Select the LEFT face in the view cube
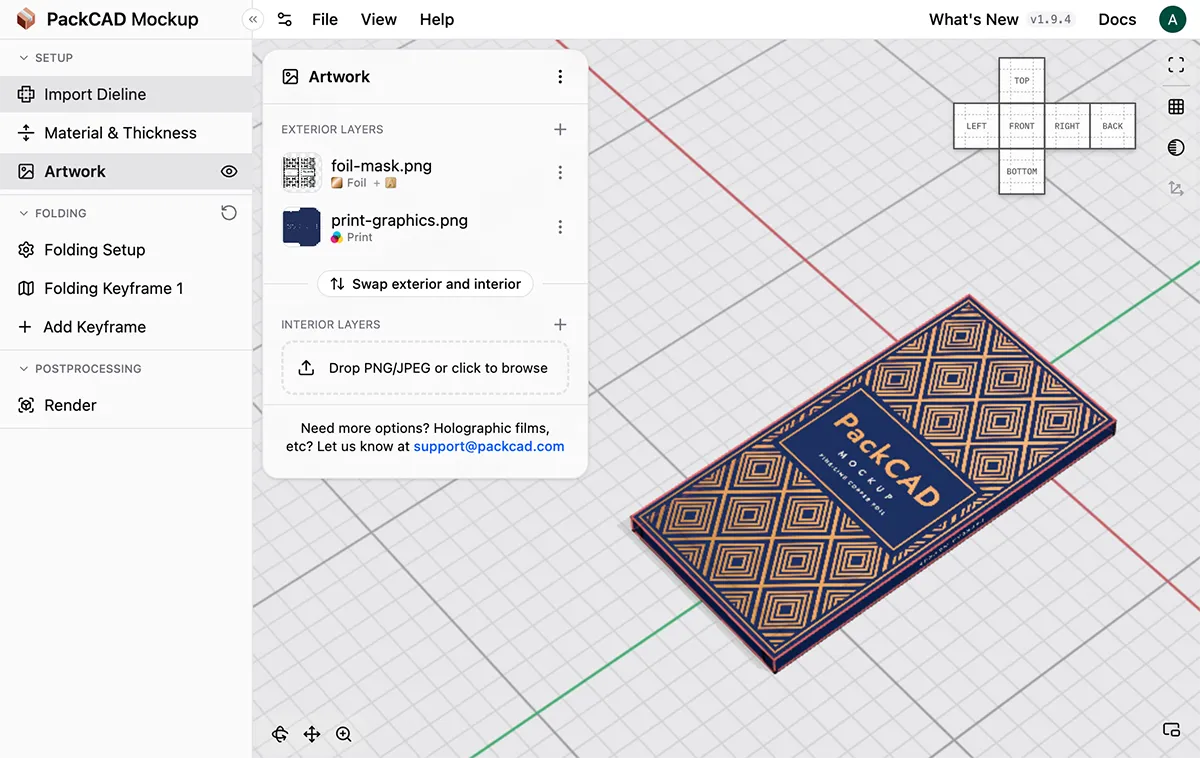This screenshot has height=758, width=1200. pos(976,126)
